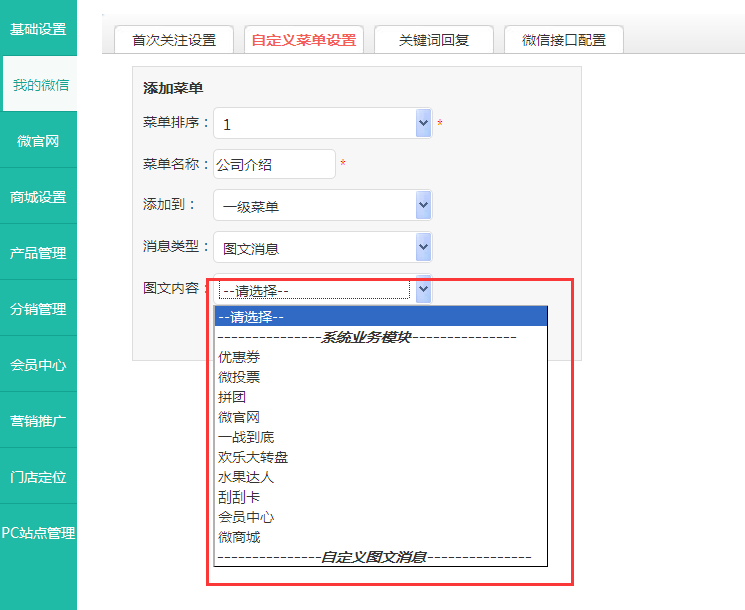Pick 欢乐大转盘 from the dropdown options

coord(253,457)
